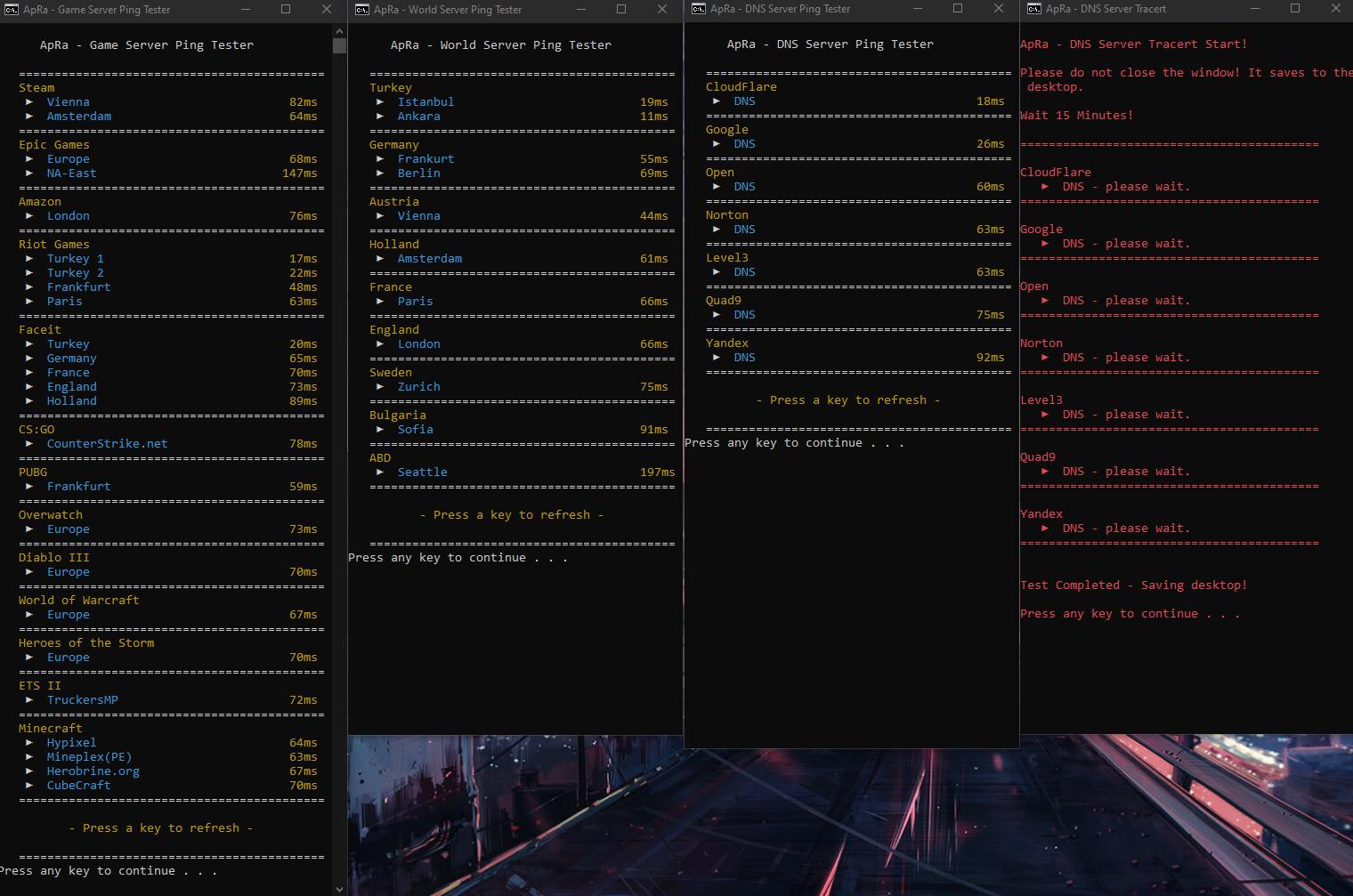Image resolution: width=1353 pixels, height=896 pixels.
Task: Click 'Press a key to refresh' in World Server window
Action: point(512,515)
